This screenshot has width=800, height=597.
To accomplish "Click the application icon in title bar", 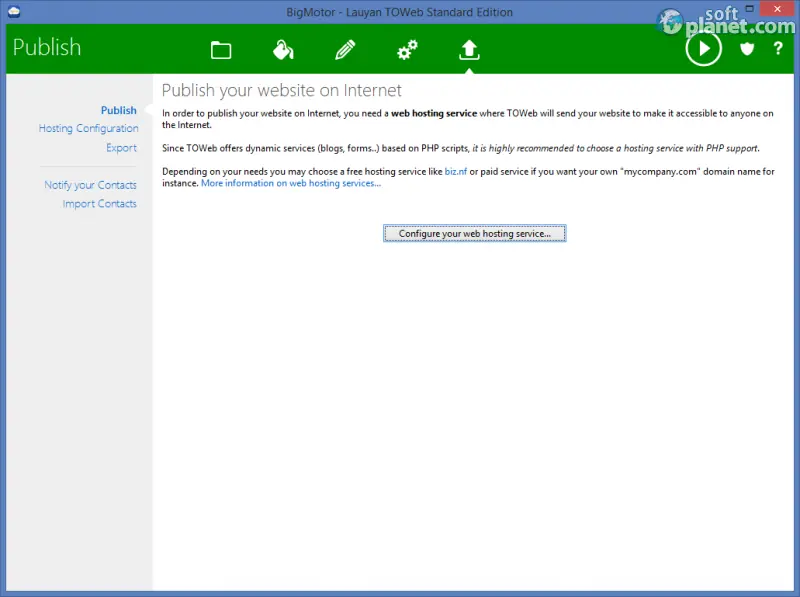I will (14, 11).
